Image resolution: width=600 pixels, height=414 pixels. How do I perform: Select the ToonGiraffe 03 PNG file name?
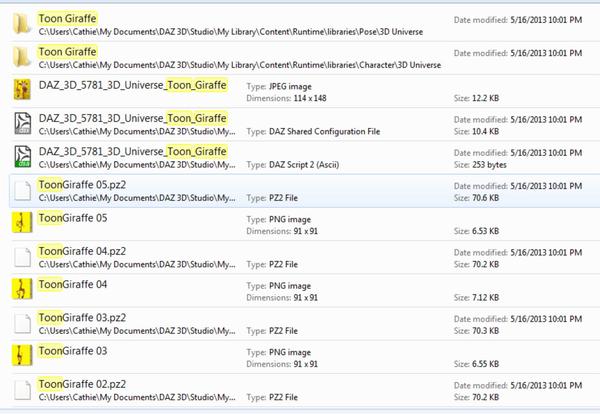pos(73,351)
